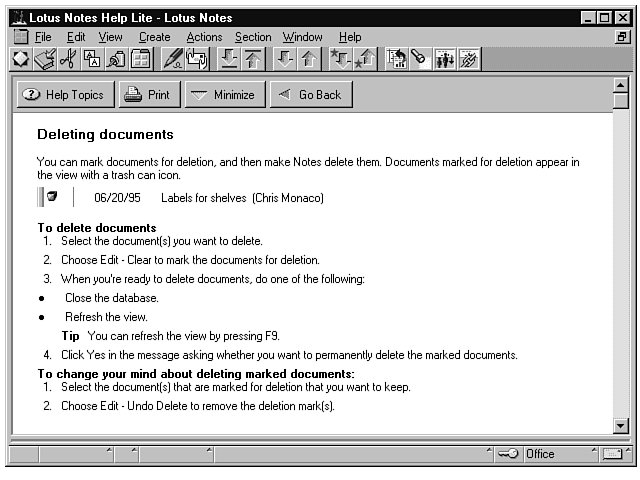
Task: Click the pencil Edit Document toolbar icon
Action: click(172, 59)
